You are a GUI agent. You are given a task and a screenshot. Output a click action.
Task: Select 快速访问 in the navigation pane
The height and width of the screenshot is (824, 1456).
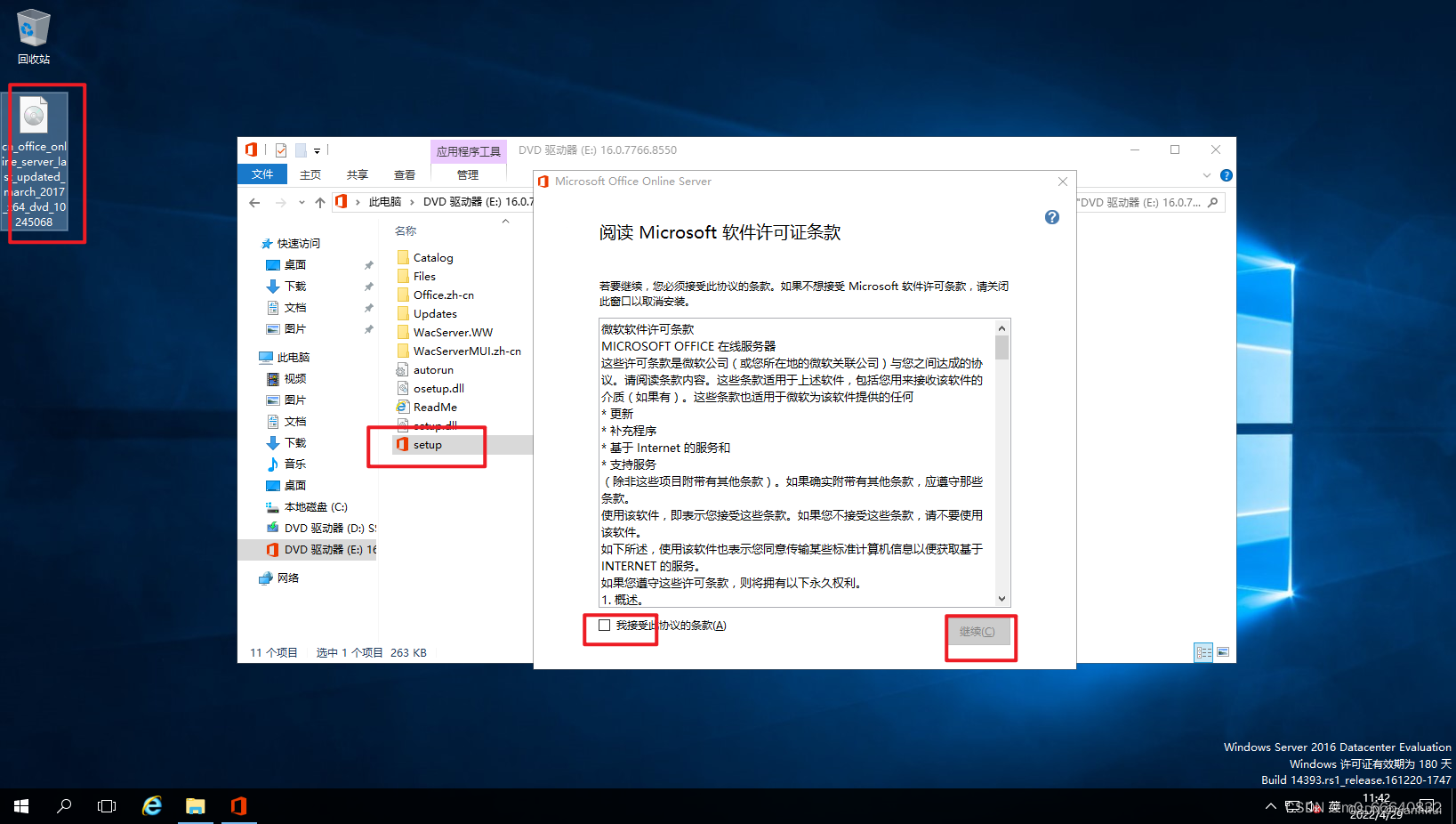tap(298, 243)
